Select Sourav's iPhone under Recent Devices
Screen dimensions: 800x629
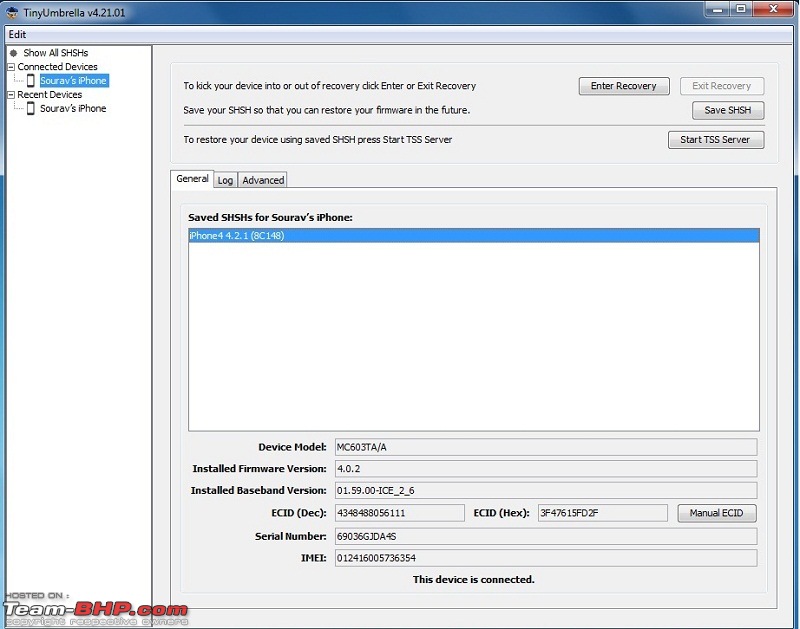click(73, 109)
